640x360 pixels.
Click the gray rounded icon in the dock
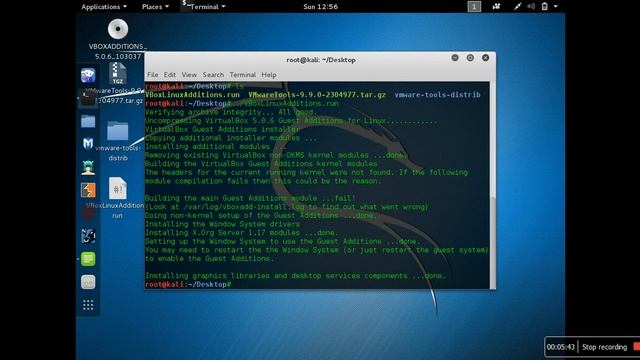point(88,282)
